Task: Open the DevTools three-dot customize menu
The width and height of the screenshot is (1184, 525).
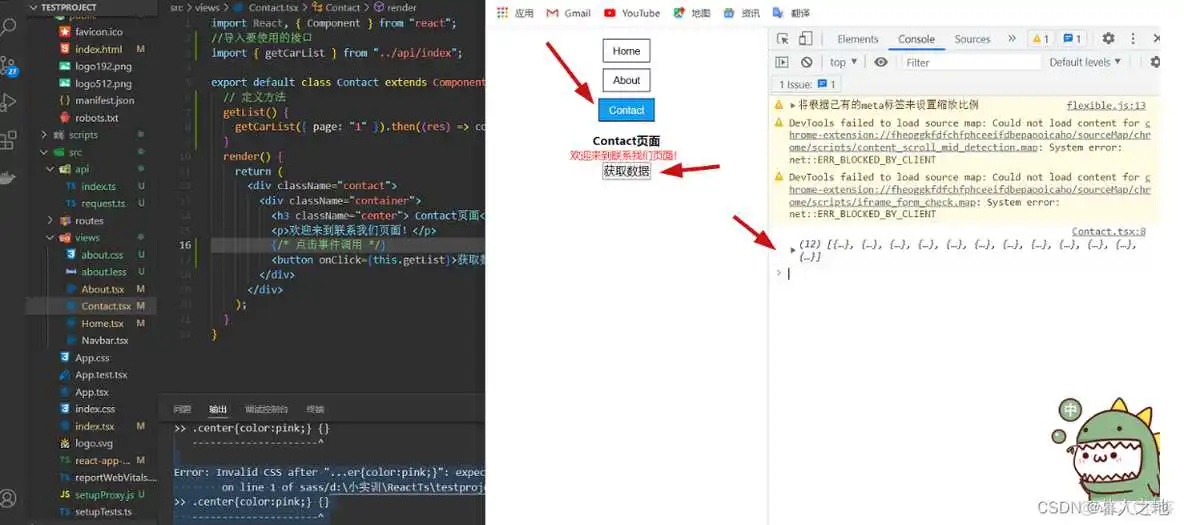Action: coord(1133,39)
